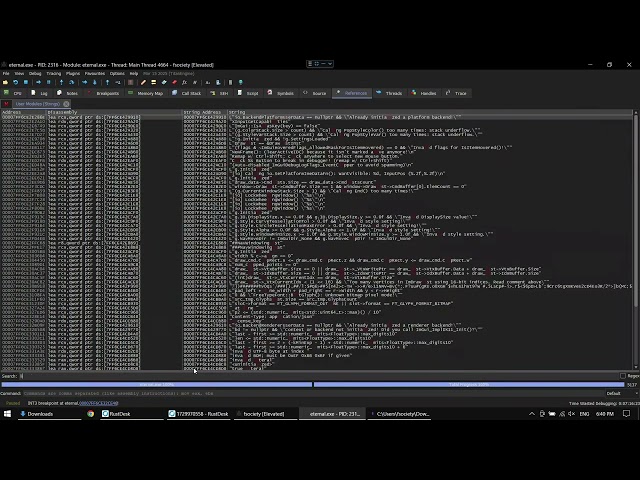Switch to the Handles tab
The width and height of the screenshot is (640, 480).
(424, 93)
